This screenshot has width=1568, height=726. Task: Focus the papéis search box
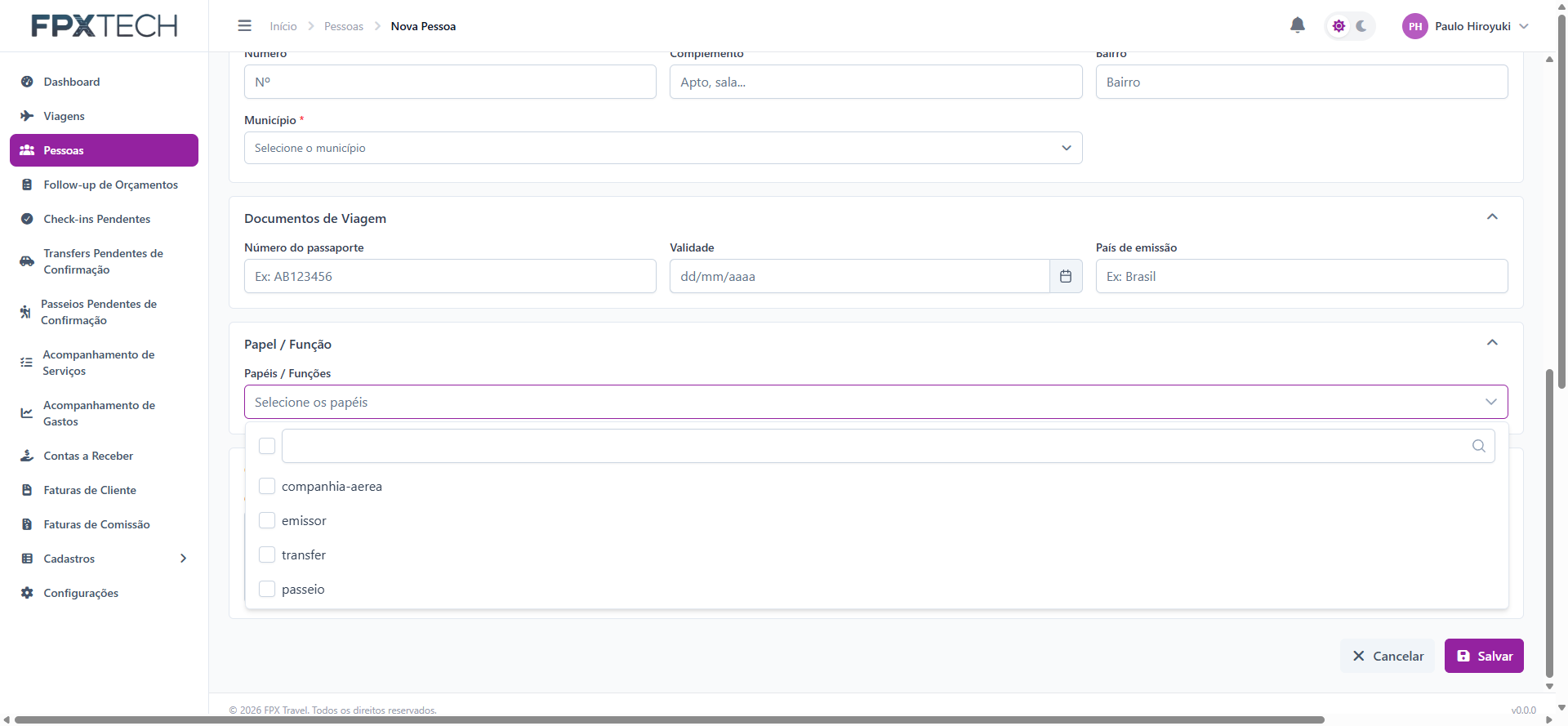(x=889, y=446)
